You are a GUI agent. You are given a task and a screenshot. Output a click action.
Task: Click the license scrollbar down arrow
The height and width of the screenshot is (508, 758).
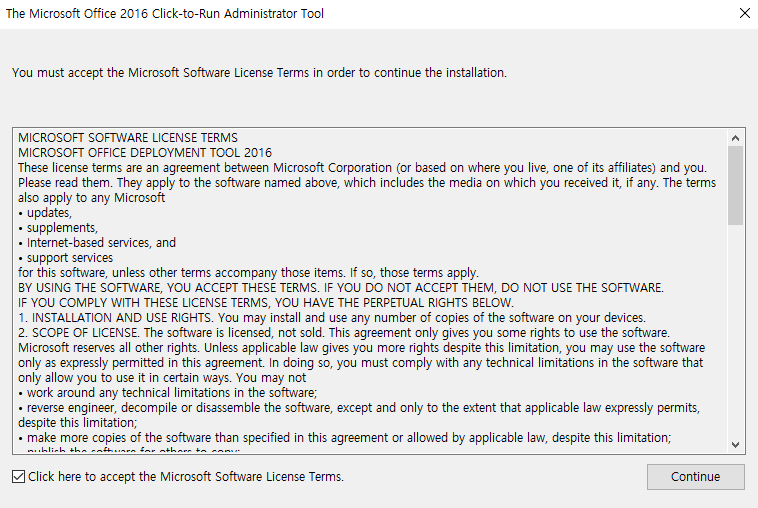click(735, 445)
